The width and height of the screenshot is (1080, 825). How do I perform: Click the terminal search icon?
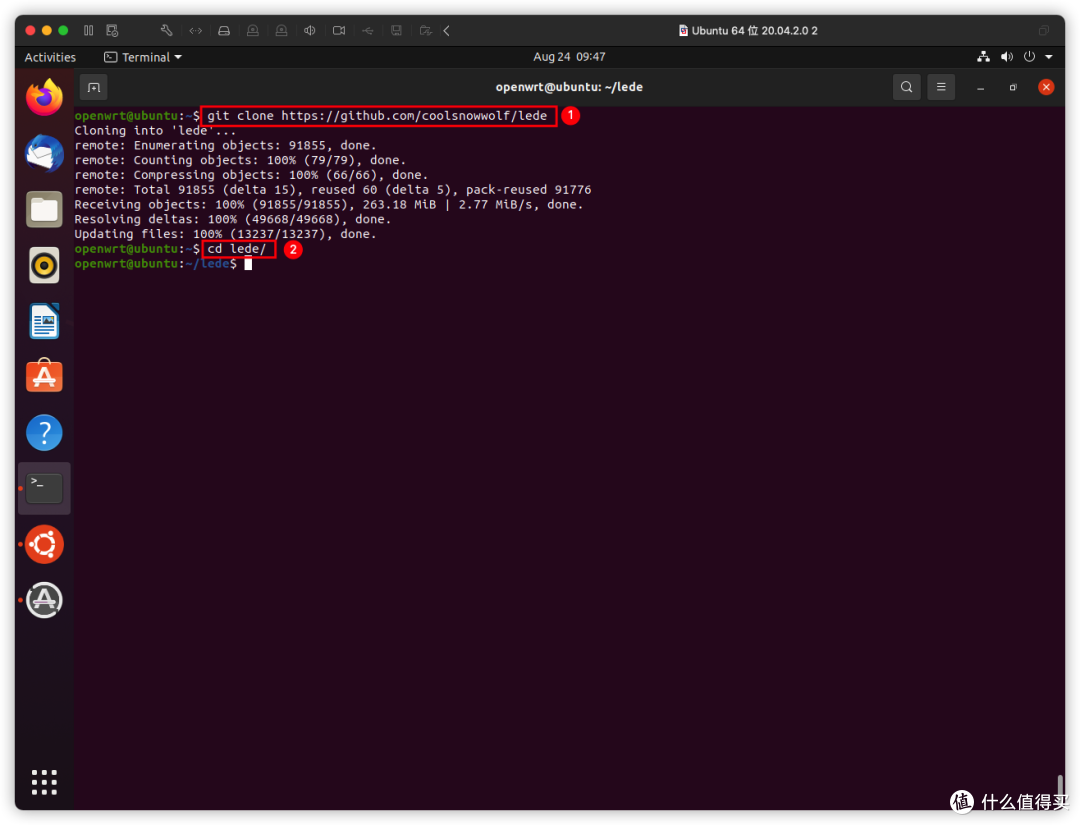pyautogui.click(x=906, y=87)
